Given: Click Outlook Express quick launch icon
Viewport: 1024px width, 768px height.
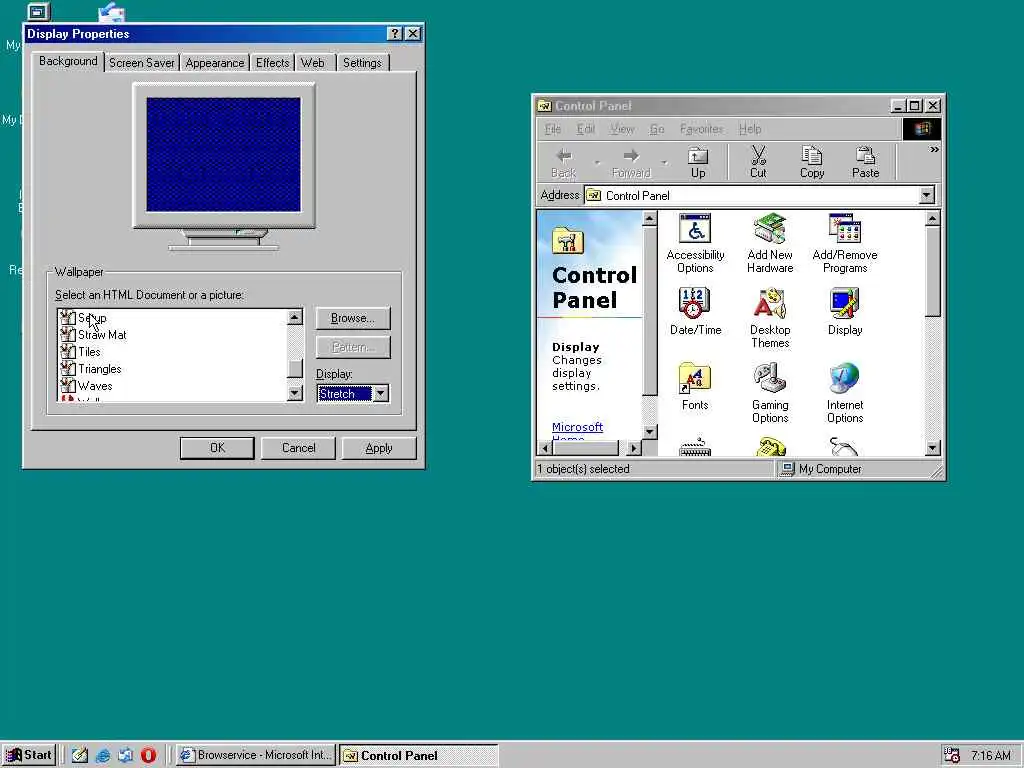Looking at the screenshot, I should (x=125, y=756).
